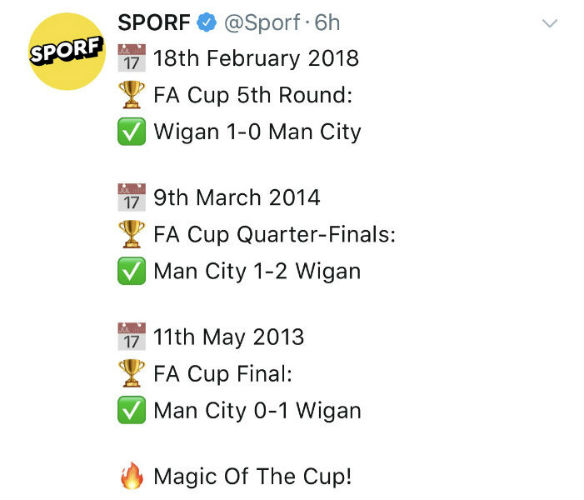Click calendar emoji beside 18th February 2018

click(132, 58)
